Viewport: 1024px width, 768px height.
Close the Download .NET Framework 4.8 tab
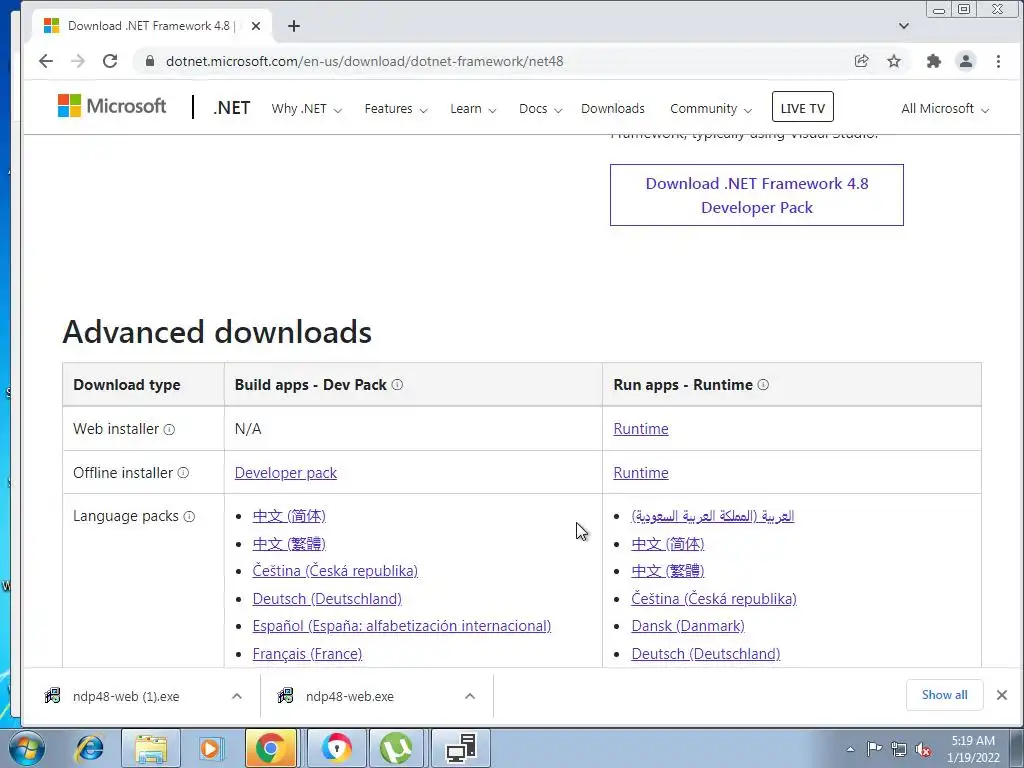[256, 26]
